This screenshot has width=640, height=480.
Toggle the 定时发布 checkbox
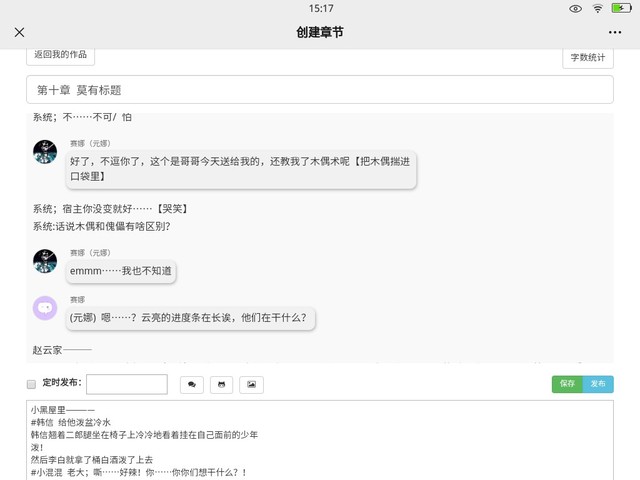coord(31,384)
